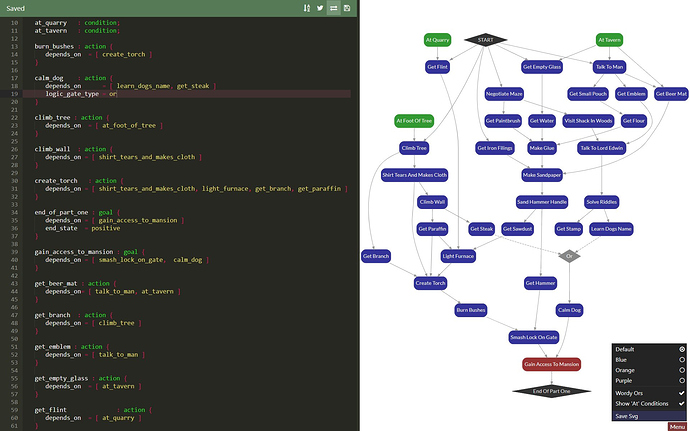Toggle the swap-arrows icon in header
Image resolution: width=690 pixels, height=431 pixels.
[x=334, y=8]
